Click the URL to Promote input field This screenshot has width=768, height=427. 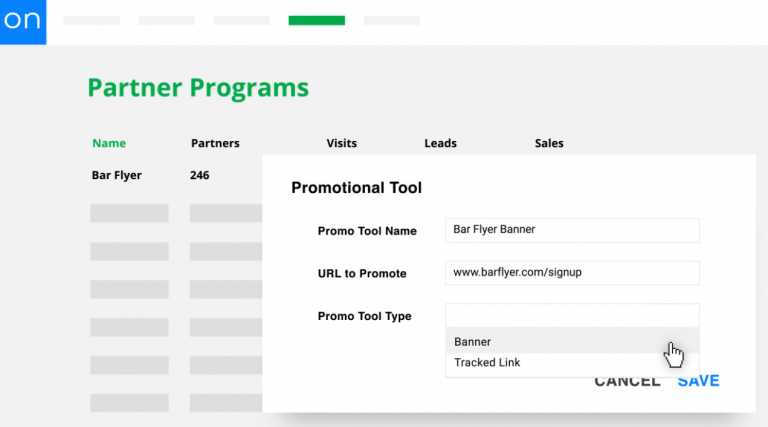[x=572, y=273]
